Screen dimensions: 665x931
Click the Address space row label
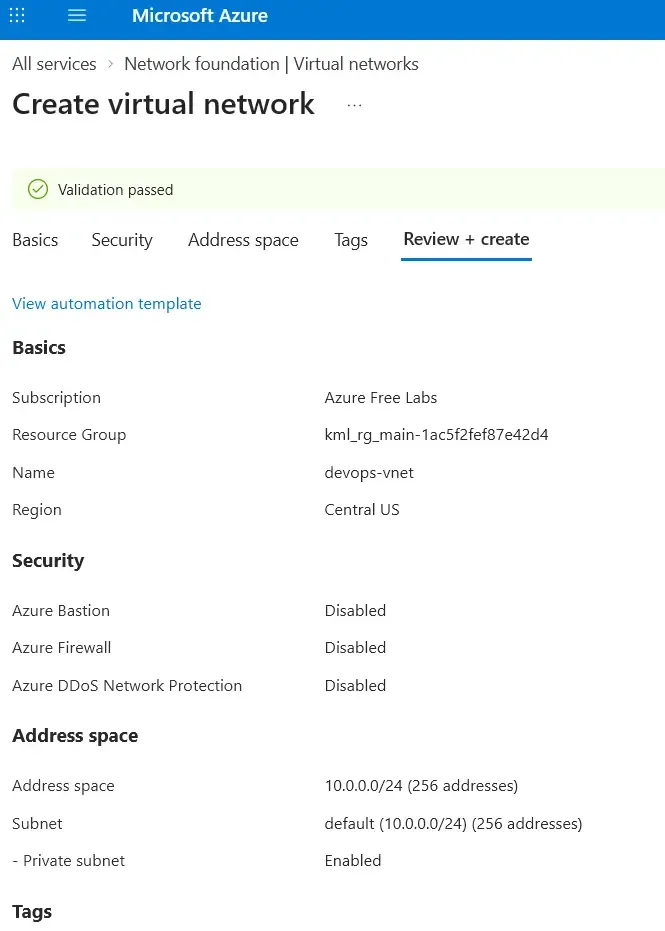(64, 786)
